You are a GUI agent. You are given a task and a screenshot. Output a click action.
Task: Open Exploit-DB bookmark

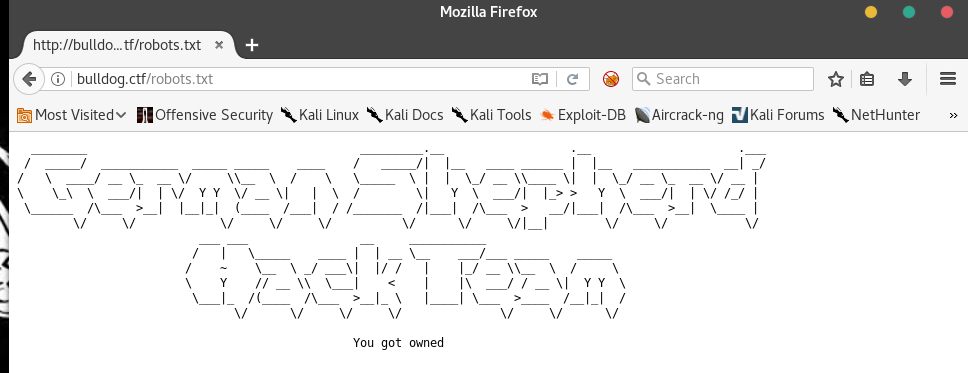[x=582, y=115]
